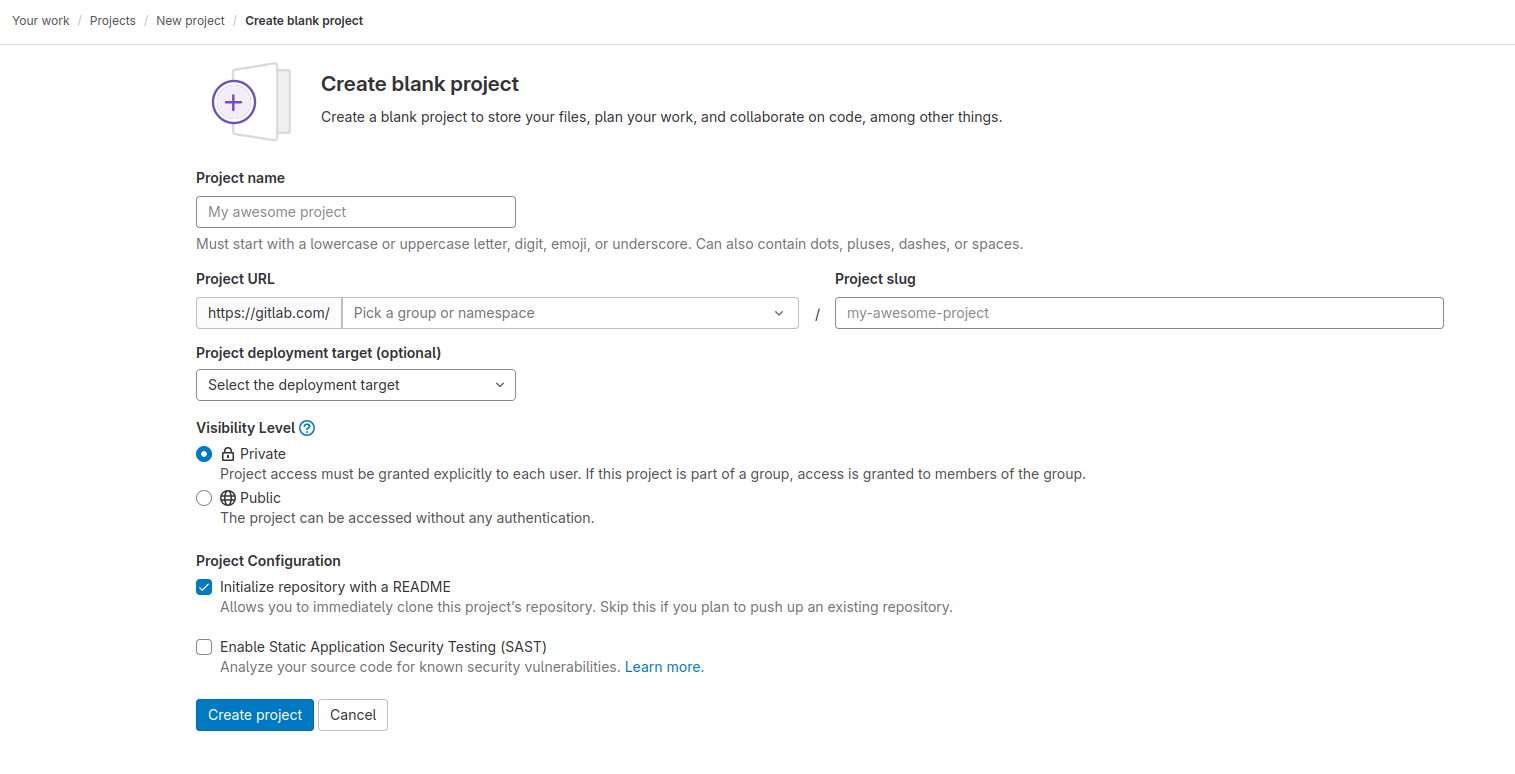Select the Private visibility radio button

pos(204,454)
